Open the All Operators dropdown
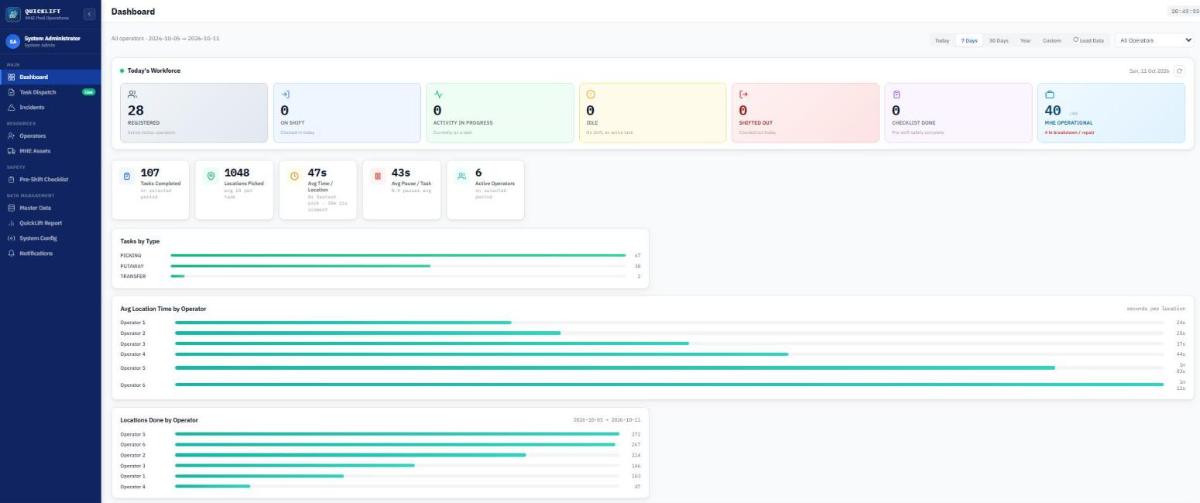This screenshot has width=1200, height=503. point(1155,40)
